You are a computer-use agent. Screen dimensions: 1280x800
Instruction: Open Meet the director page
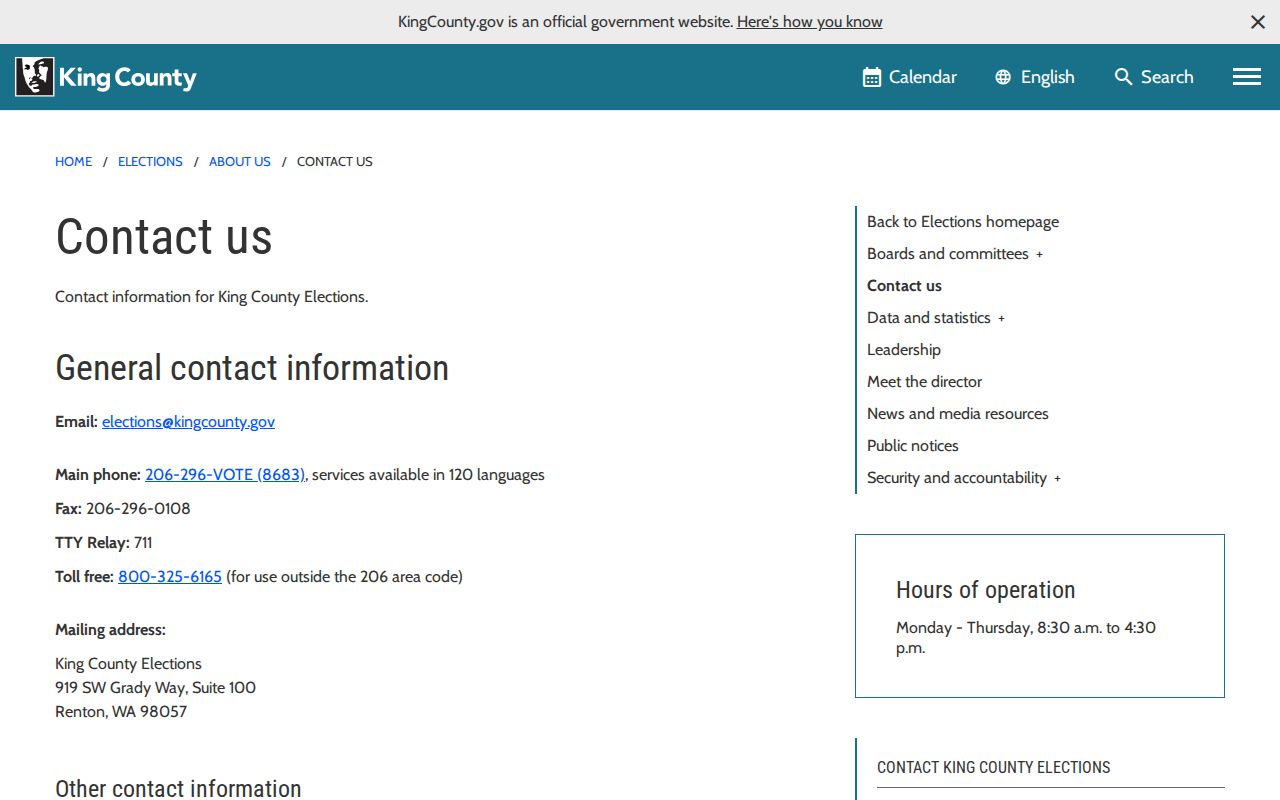[925, 382]
